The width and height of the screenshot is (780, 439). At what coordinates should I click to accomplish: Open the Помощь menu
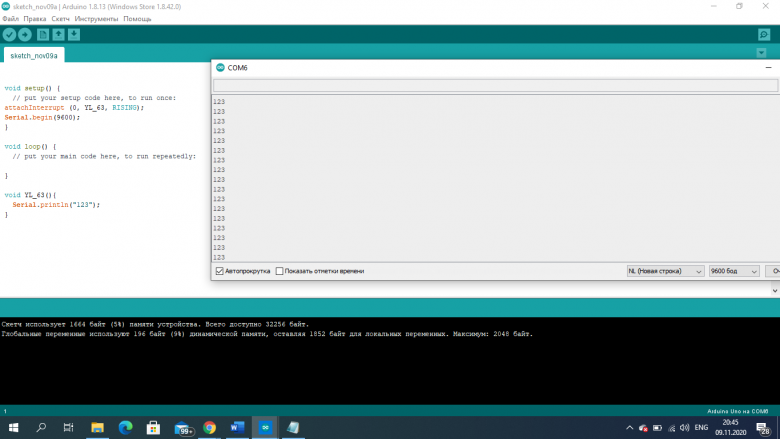pos(137,19)
